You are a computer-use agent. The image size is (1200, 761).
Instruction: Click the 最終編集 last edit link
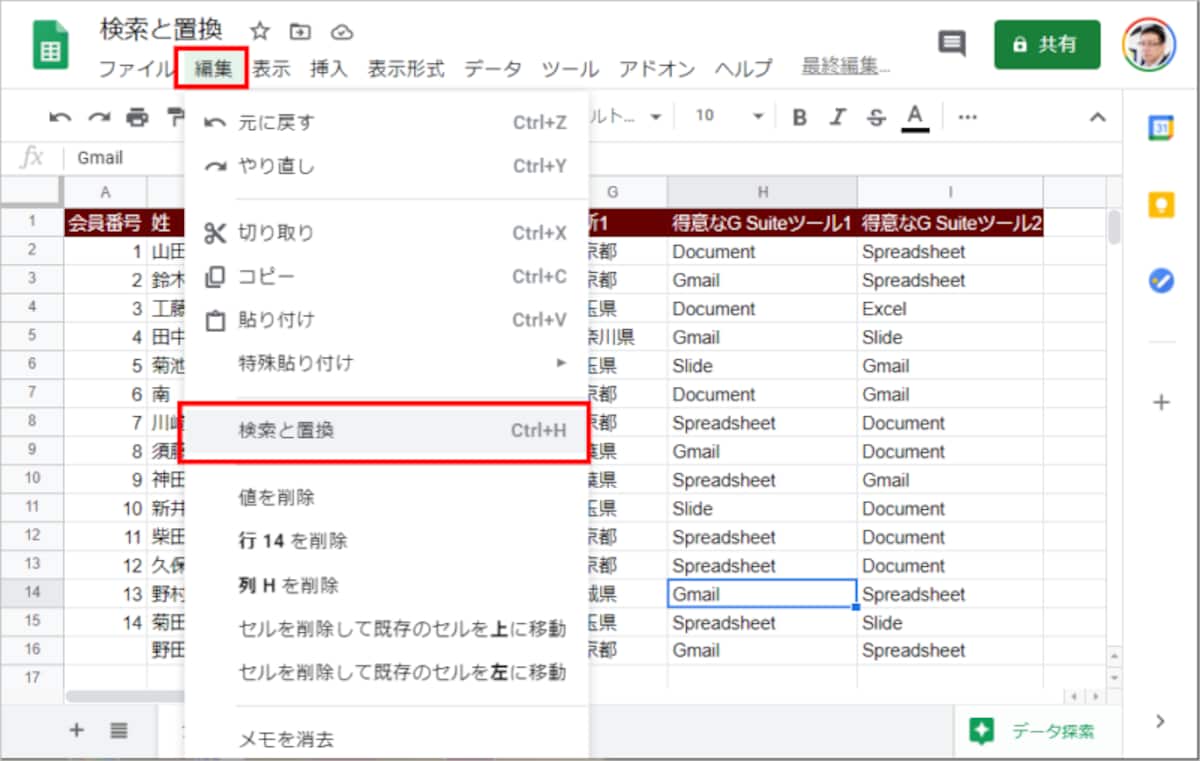point(846,67)
